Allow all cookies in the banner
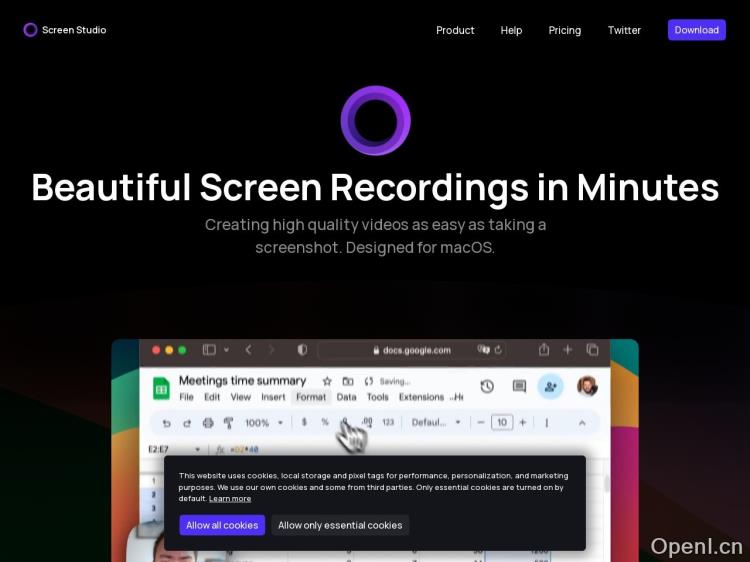 (x=222, y=525)
